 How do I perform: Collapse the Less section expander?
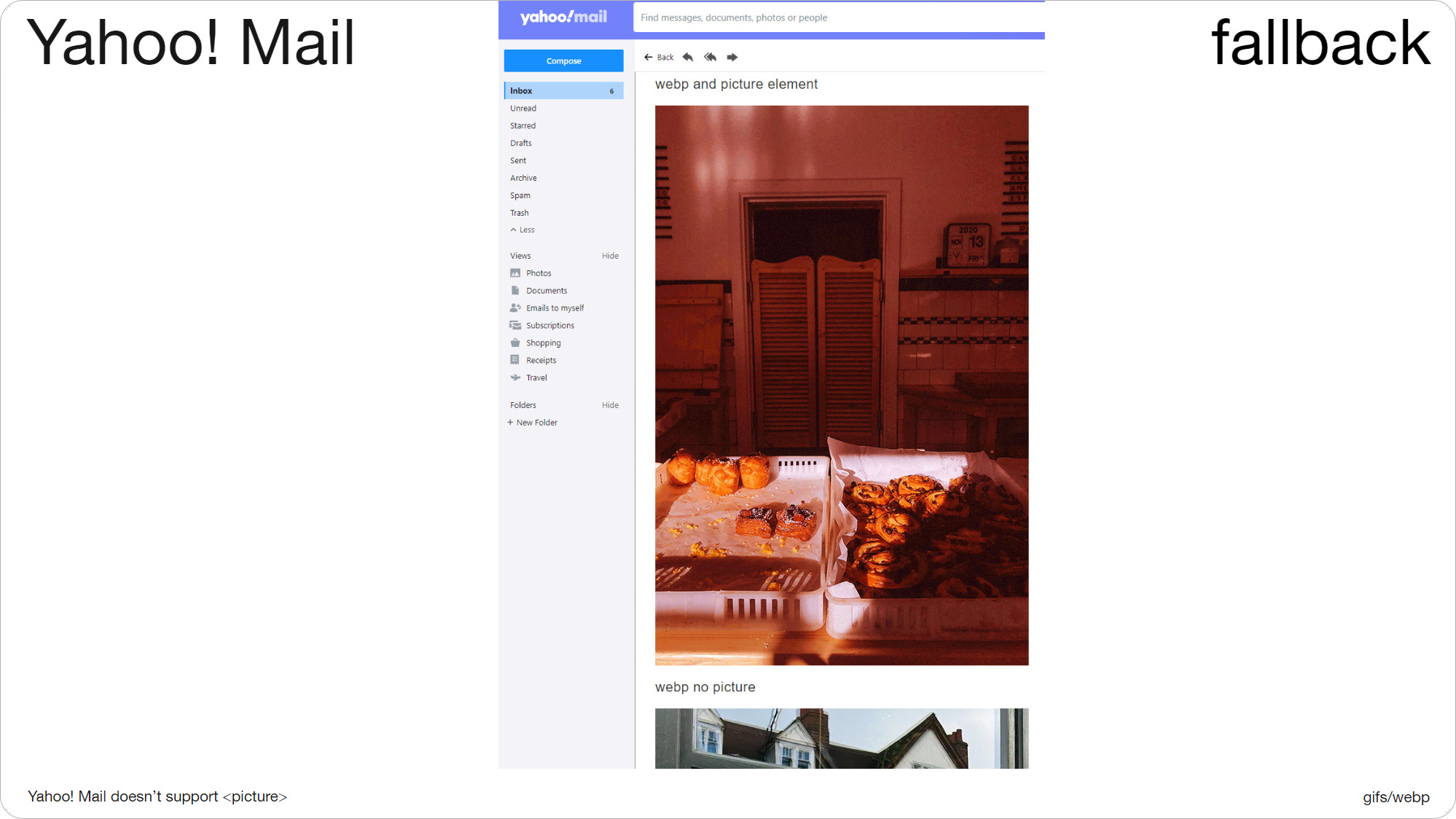pyautogui.click(x=521, y=229)
